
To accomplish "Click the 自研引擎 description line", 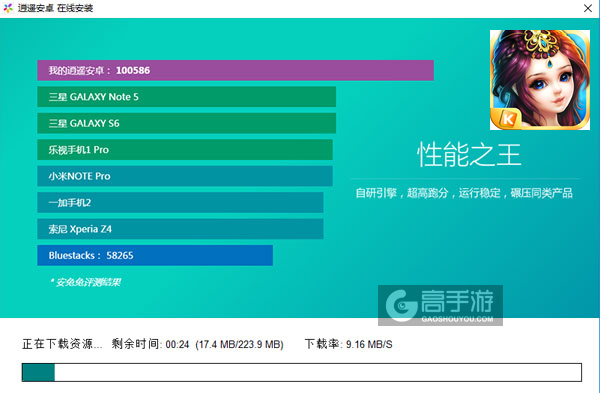I will (464, 193).
